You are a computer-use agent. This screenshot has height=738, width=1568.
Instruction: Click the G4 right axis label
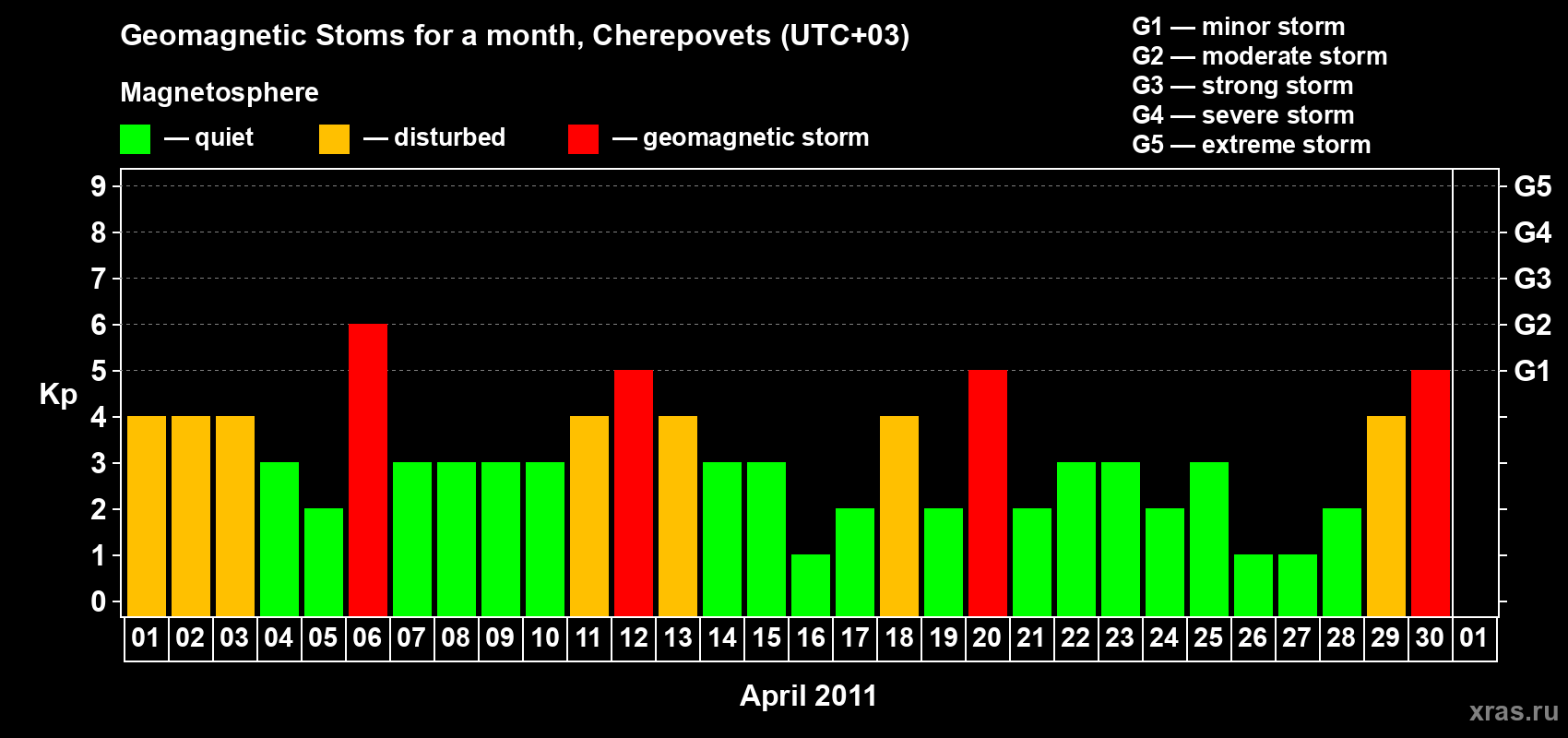1533,232
